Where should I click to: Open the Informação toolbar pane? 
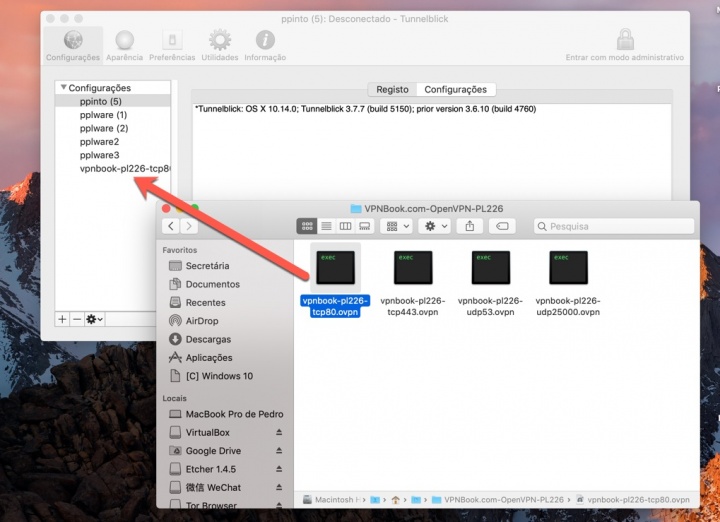tap(265, 44)
